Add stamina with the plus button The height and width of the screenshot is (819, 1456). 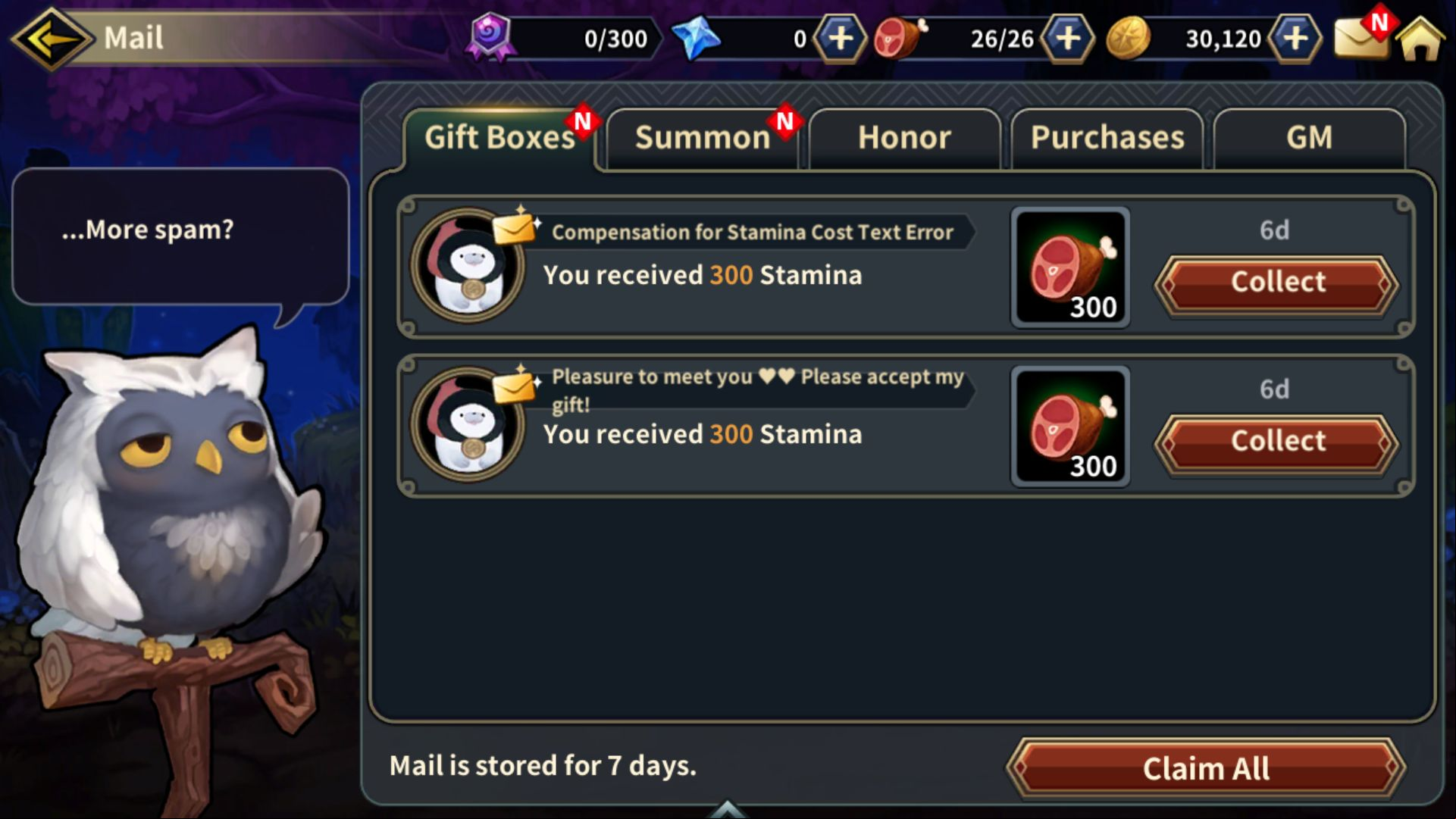coord(1067,38)
